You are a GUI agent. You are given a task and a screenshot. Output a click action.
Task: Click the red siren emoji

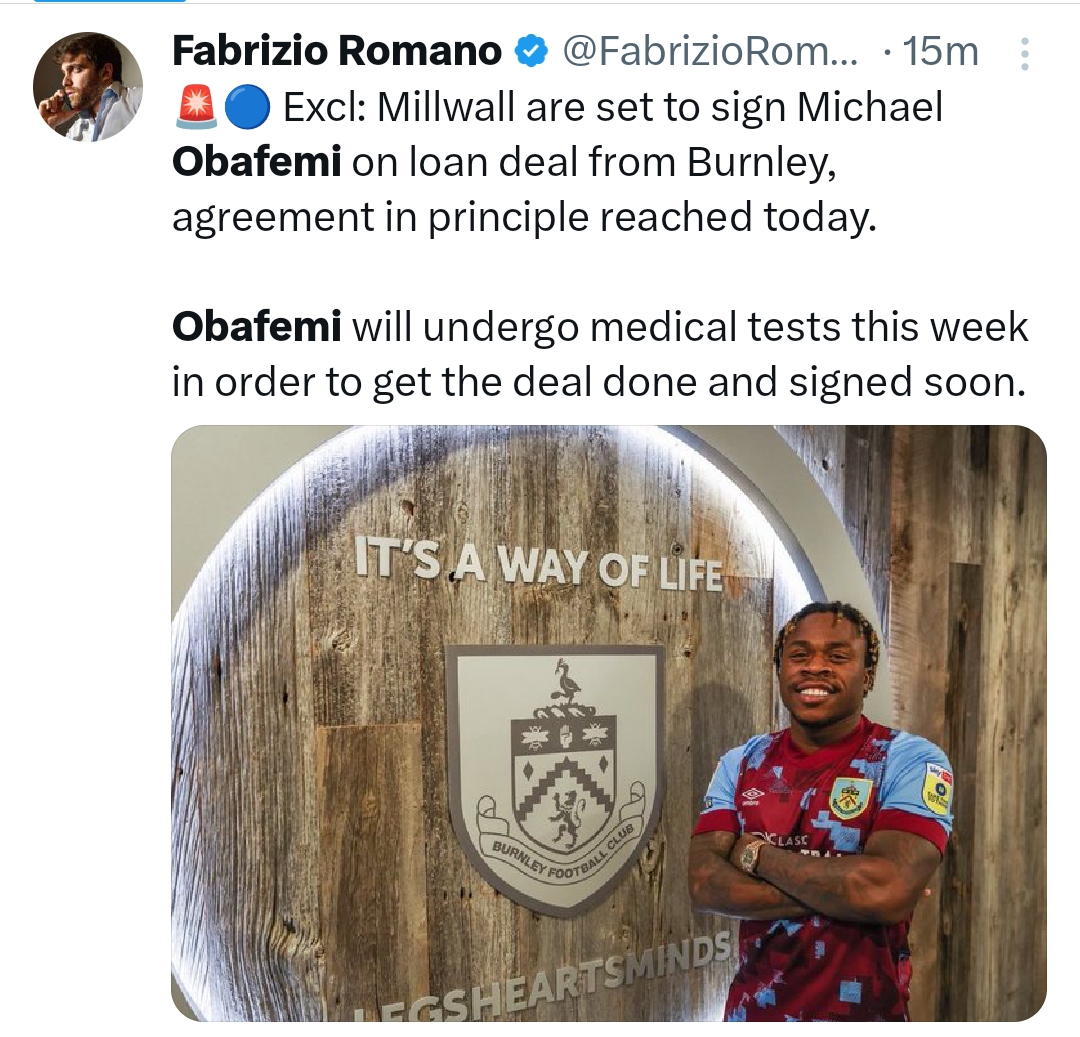[194, 109]
